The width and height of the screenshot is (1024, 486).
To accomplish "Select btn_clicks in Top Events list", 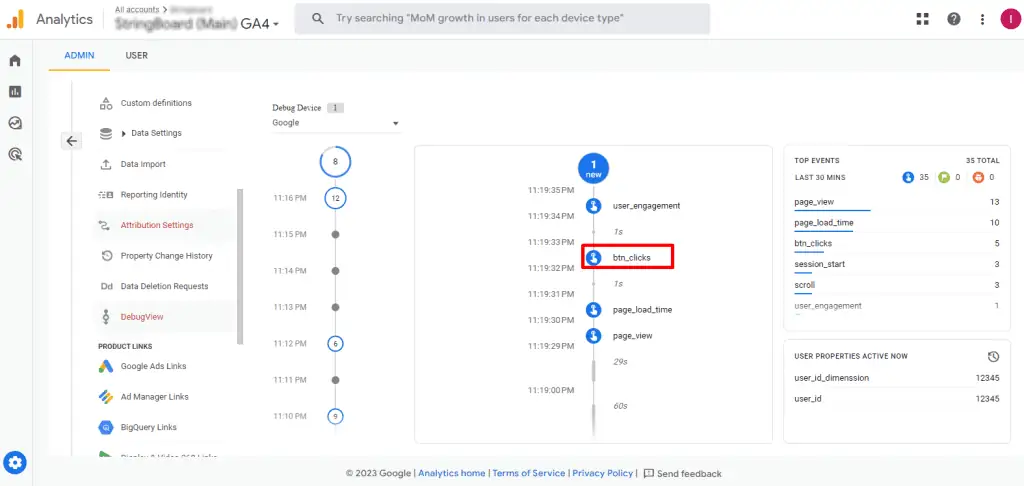I will coord(813,244).
